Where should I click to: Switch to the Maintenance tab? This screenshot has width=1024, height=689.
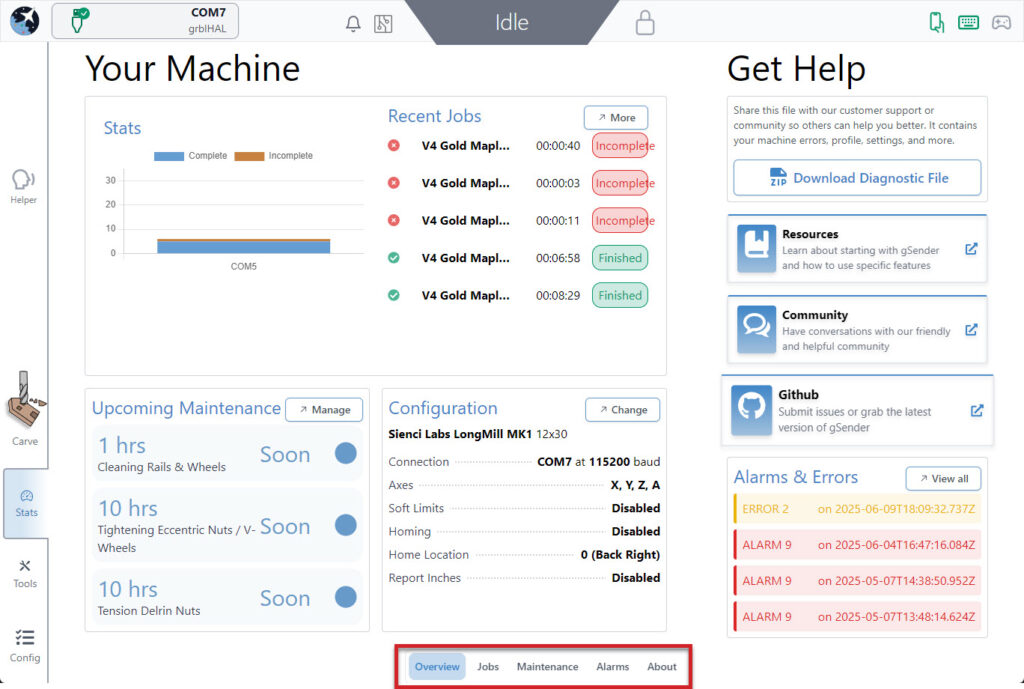pos(547,667)
